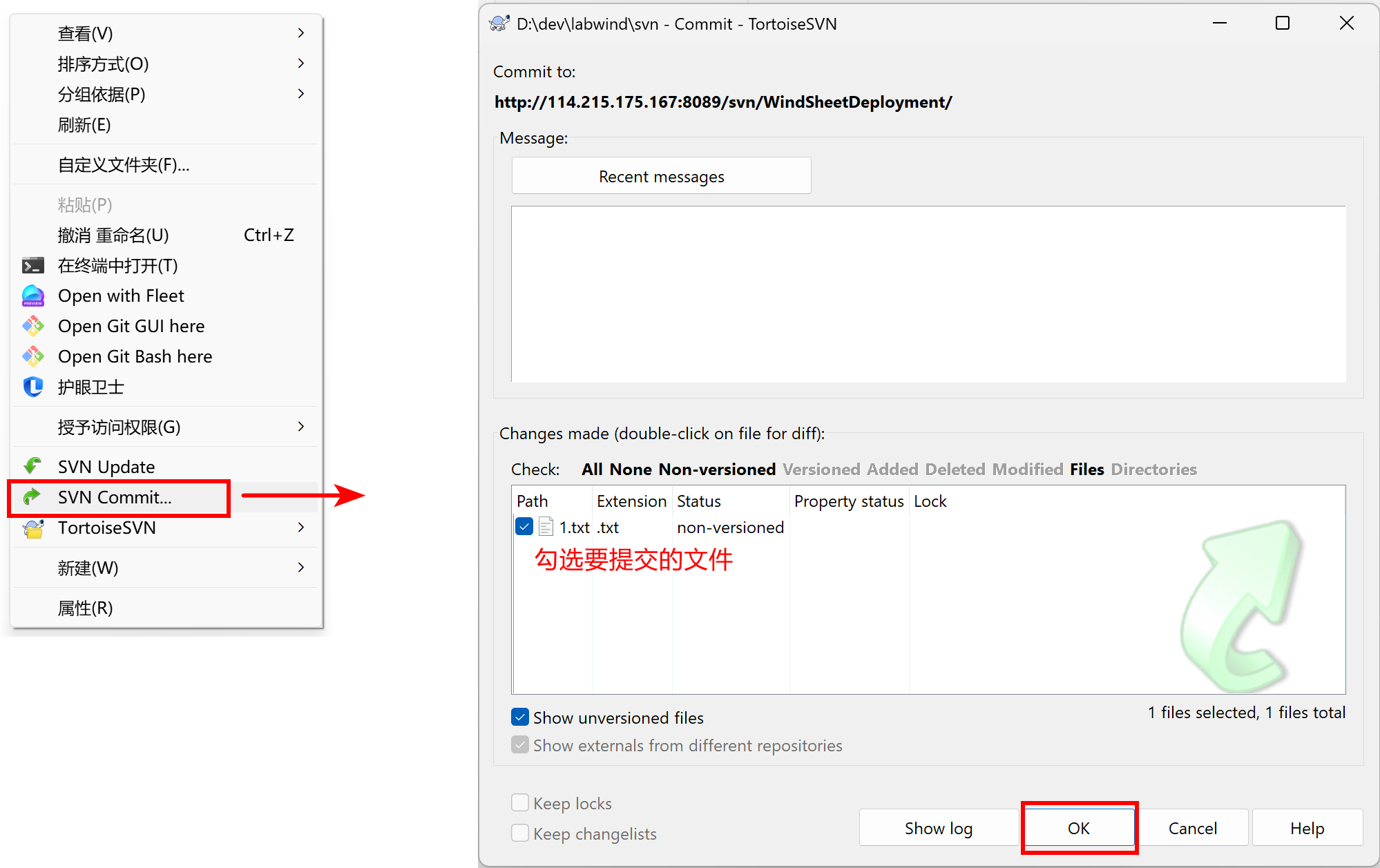The image size is (1380, 868).
Task: Minimize the TortoiseSVN Commit dialog
Action: point(1220,23)
